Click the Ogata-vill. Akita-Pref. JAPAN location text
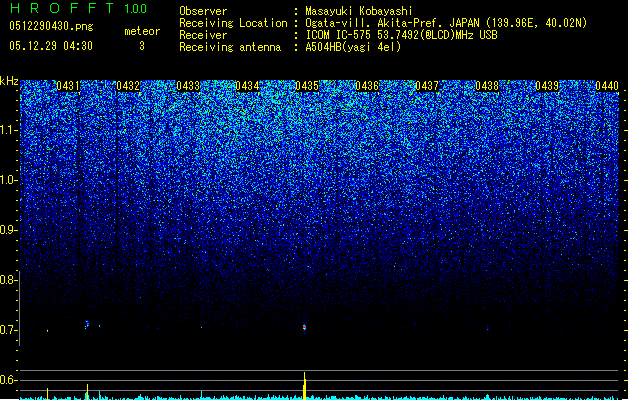 pos(446,23)
